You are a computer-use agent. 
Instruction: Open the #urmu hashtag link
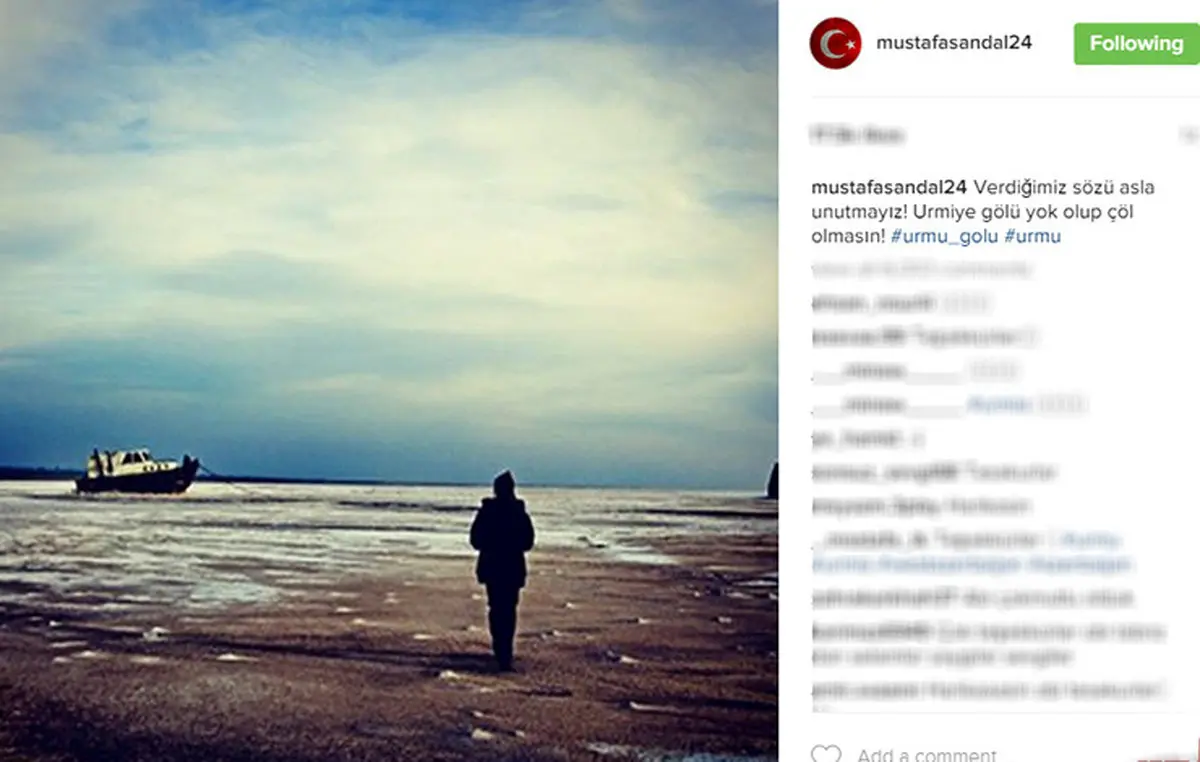(1033, 237)
